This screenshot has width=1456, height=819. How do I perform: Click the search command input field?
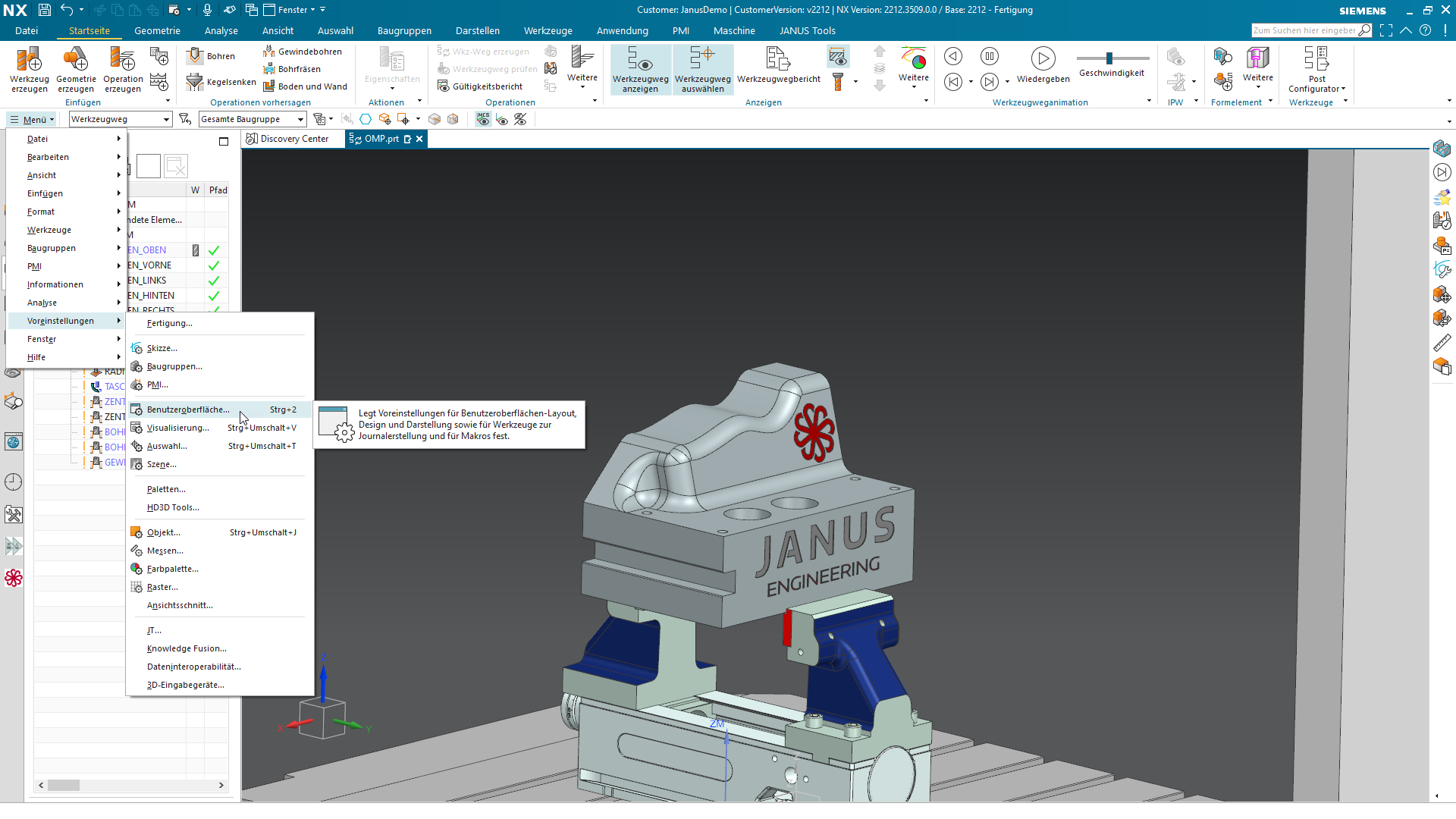pos(1304,30)
